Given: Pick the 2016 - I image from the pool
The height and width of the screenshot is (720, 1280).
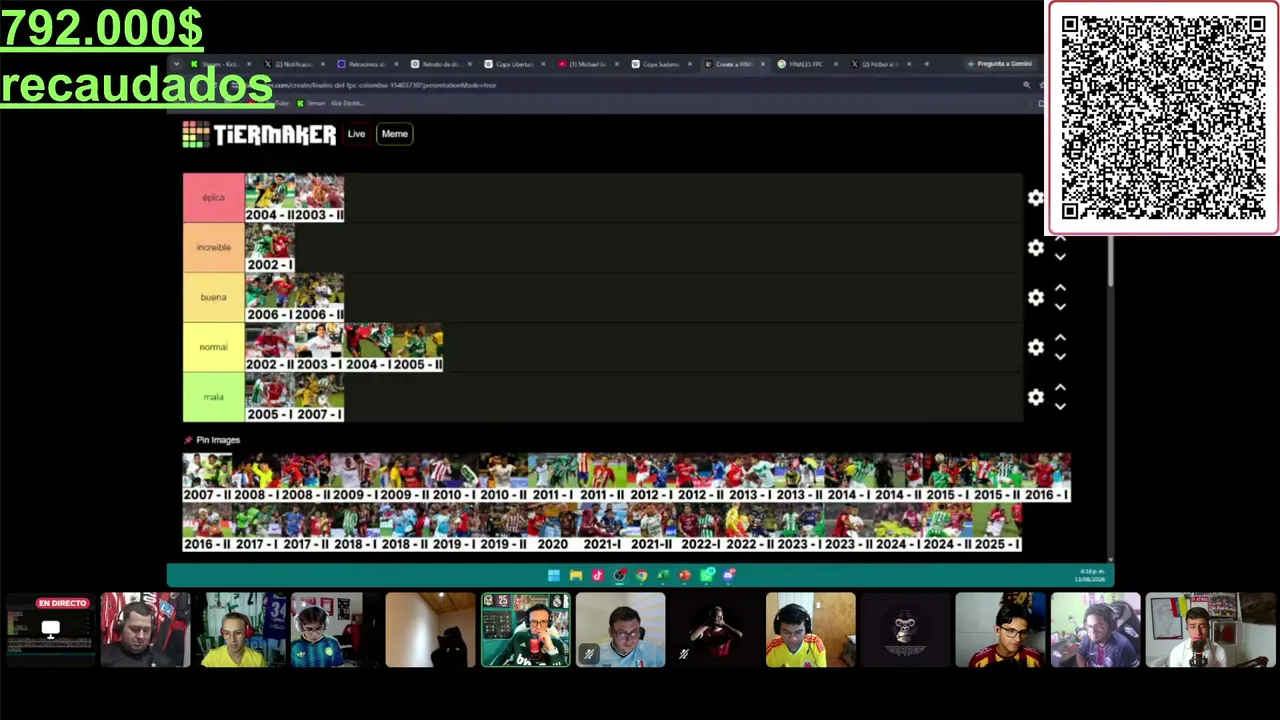Looking at the screenshot, I should pos(1046,477).
